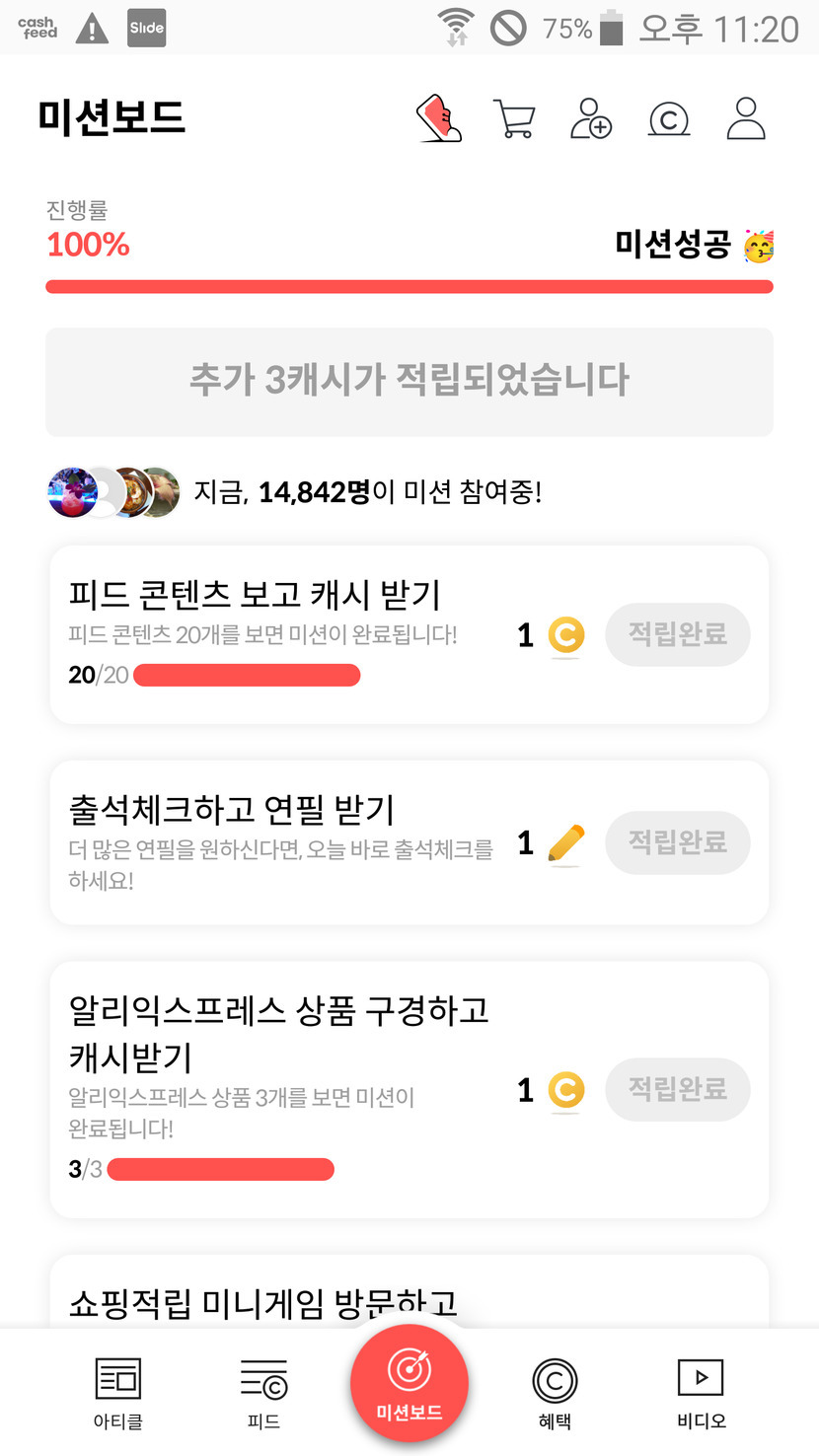Tap the gold coin on AliExpress mission
The height and width of the screenshot is (1456, 819).
tap(565, 1090)
